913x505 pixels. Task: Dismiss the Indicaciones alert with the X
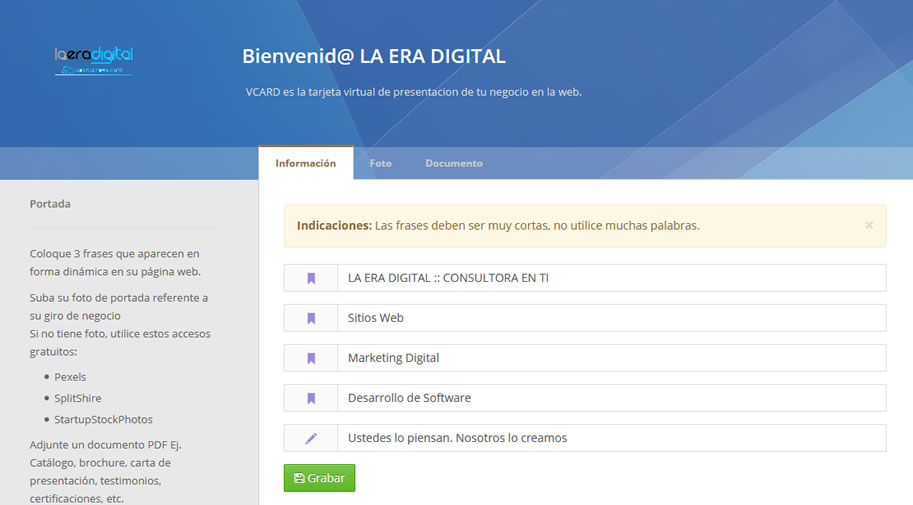click(x=868, y=225)
